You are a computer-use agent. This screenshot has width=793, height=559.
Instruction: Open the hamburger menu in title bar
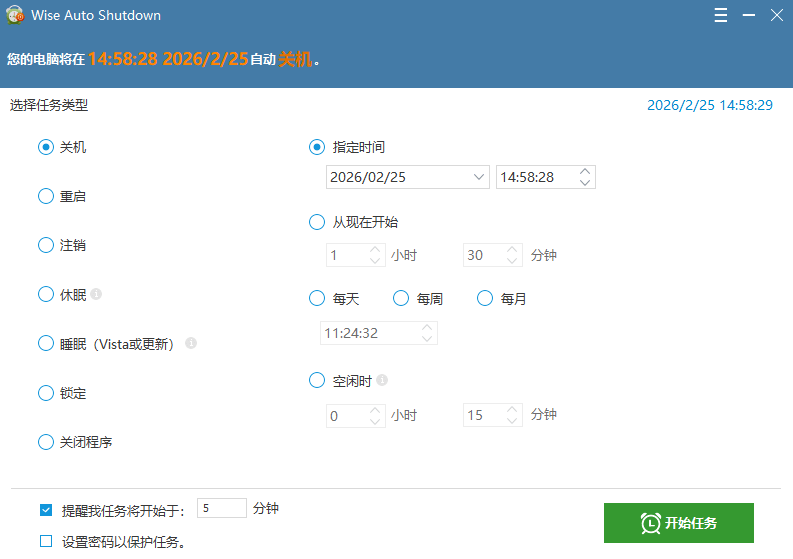(721, 16)
